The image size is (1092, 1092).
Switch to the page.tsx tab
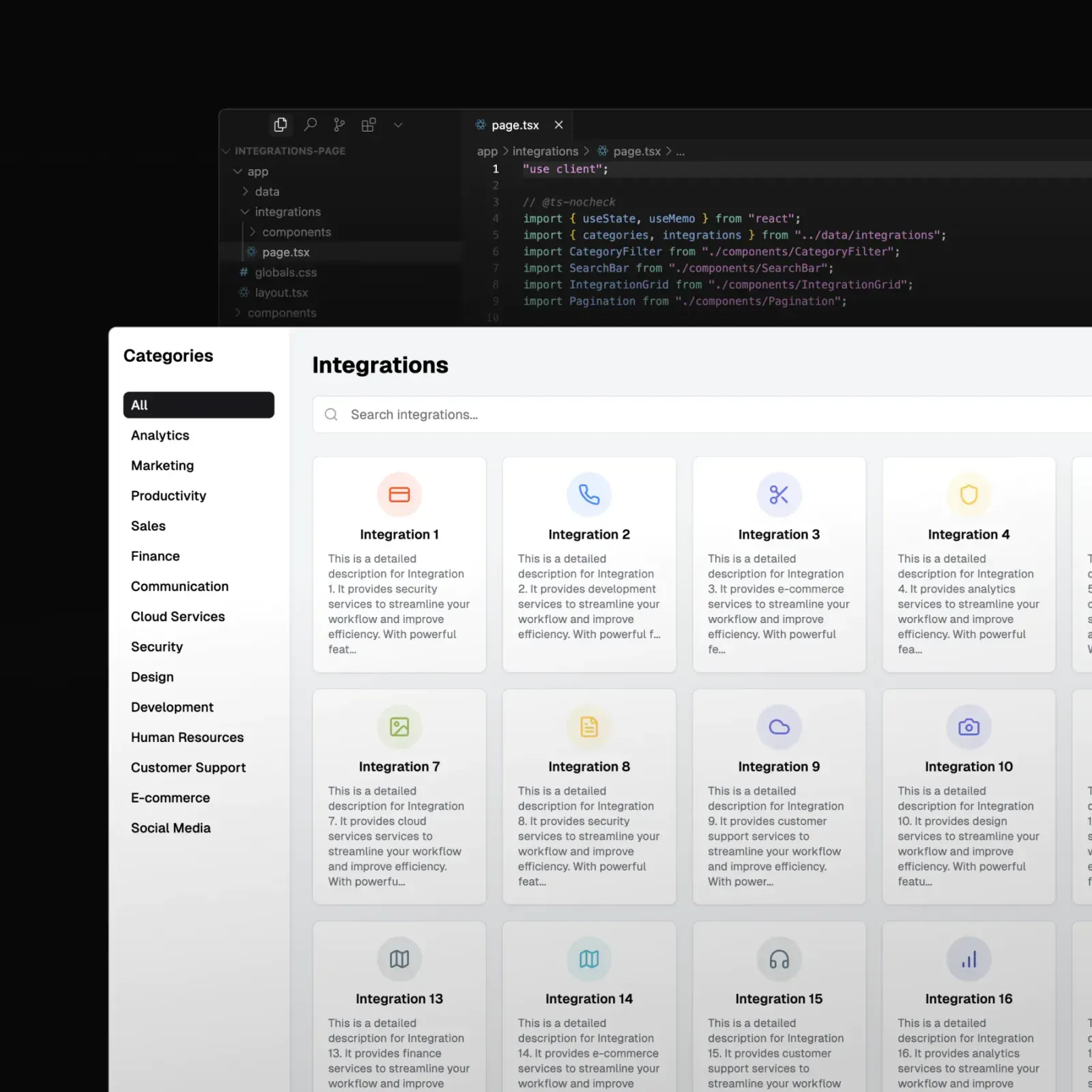coord(515,125)
